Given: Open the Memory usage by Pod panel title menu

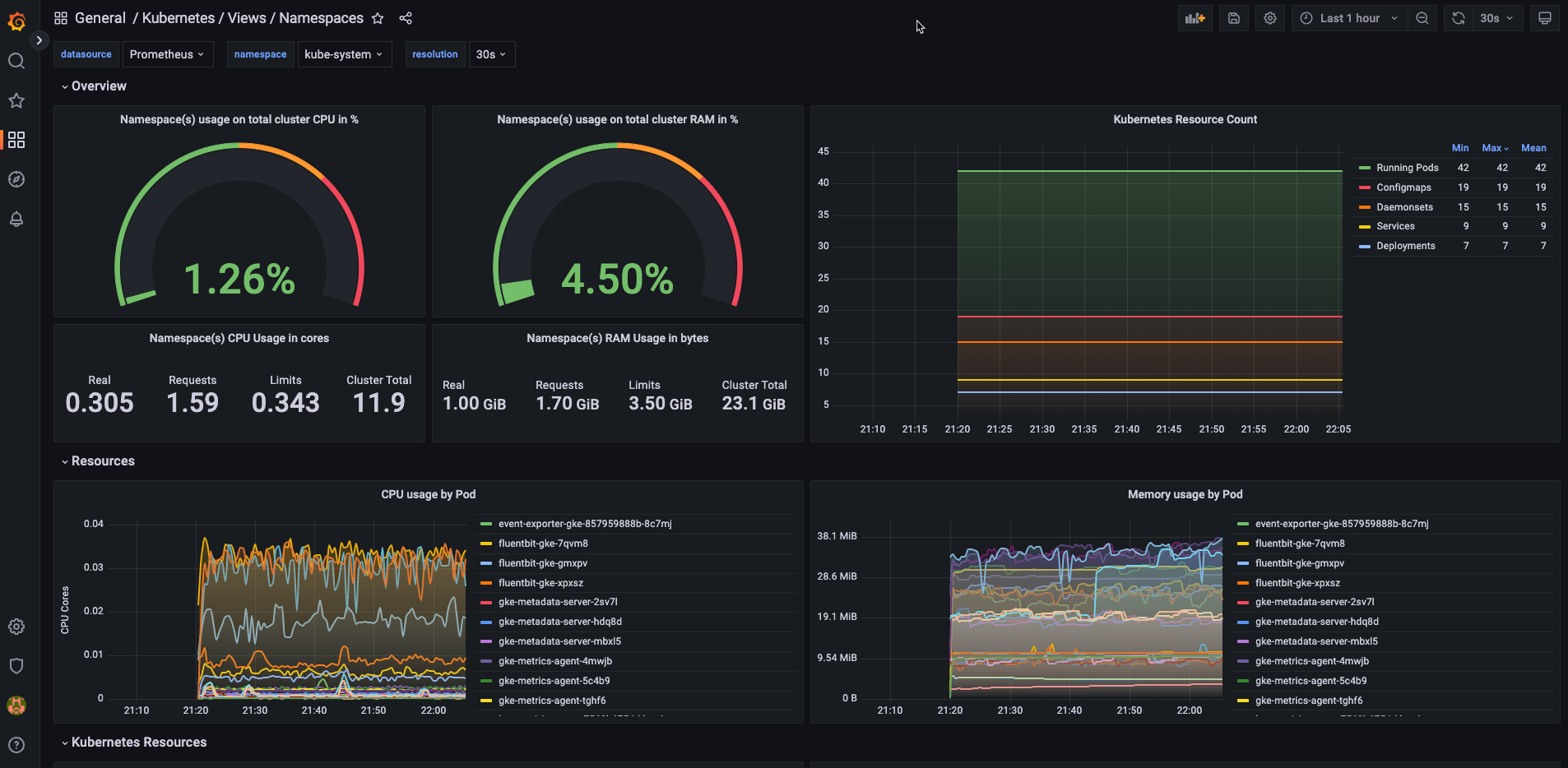Looking at the screenshot, I should [1185, 494].
